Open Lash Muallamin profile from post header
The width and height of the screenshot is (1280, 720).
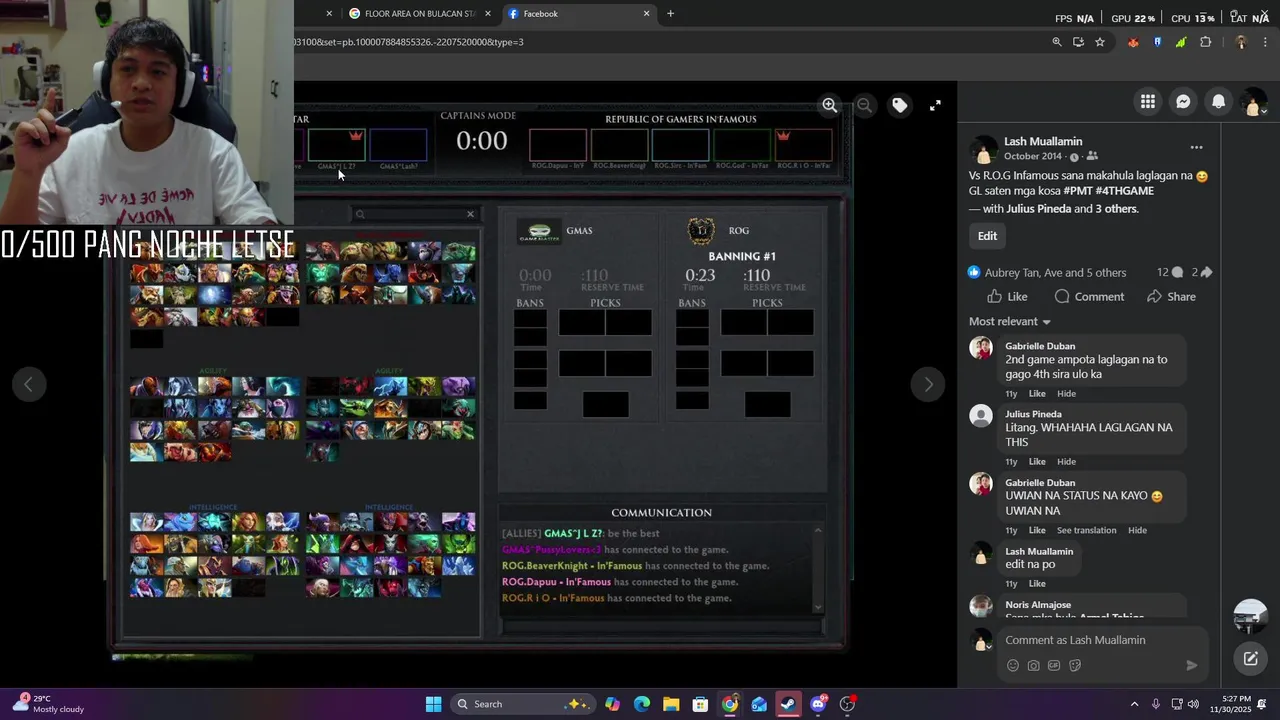click(x=1043, y=142)
